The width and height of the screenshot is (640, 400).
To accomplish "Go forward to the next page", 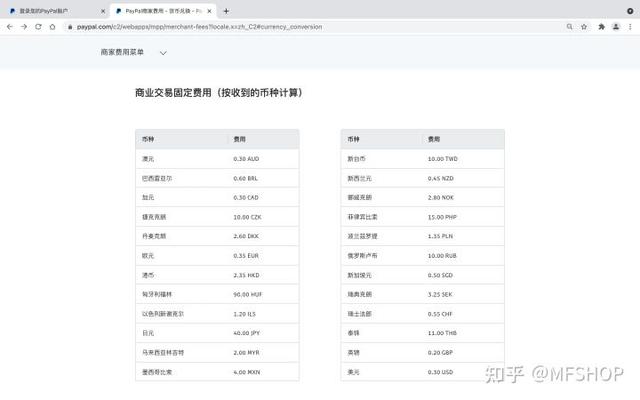I will (x=24, y=27).
